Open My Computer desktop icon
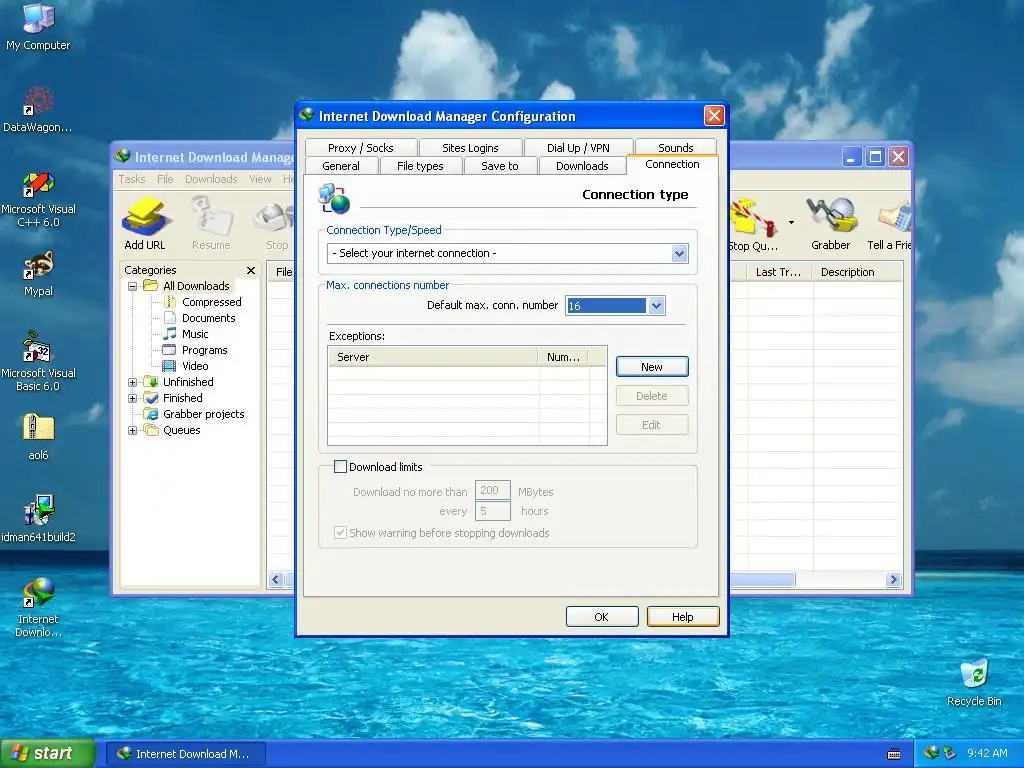This screenshot has width=1024, height=768. [38, 26]
